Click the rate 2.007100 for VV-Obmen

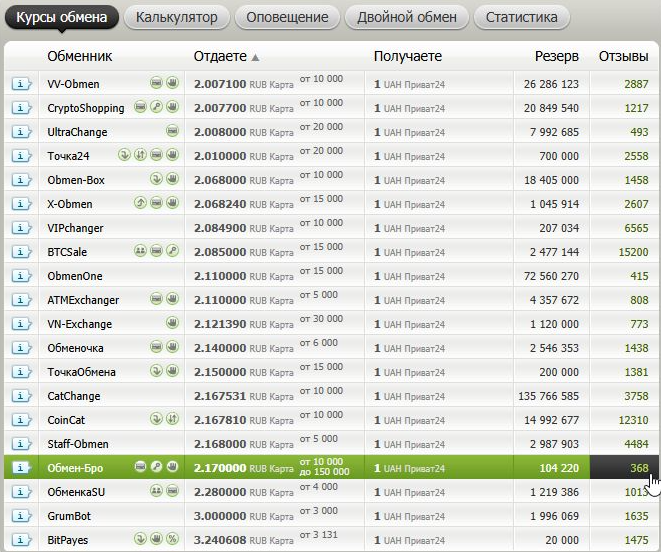220,84
